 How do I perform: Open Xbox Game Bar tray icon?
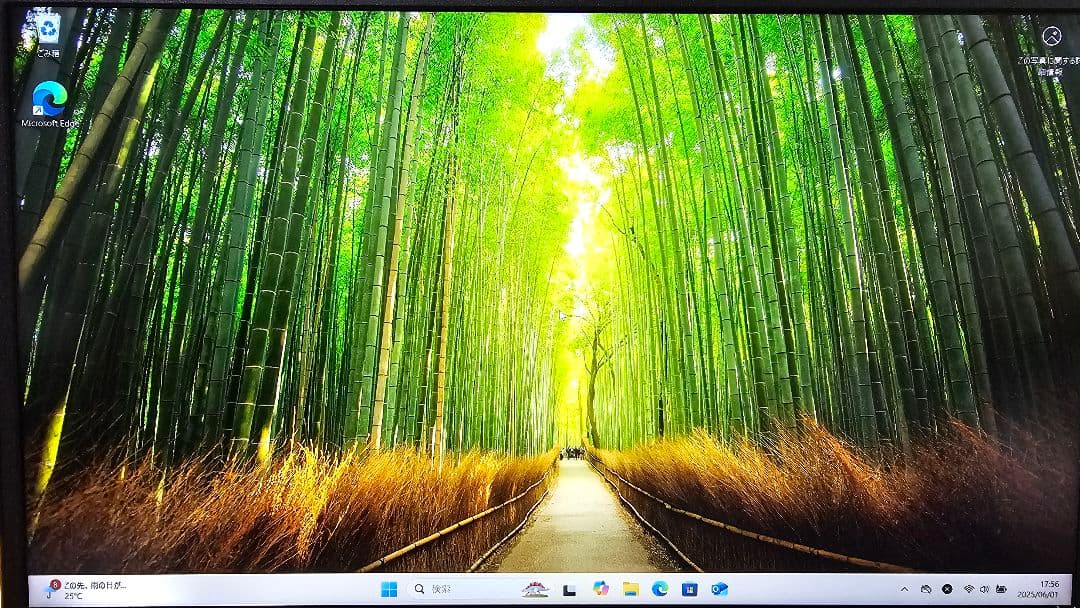[x=926, y=589]
